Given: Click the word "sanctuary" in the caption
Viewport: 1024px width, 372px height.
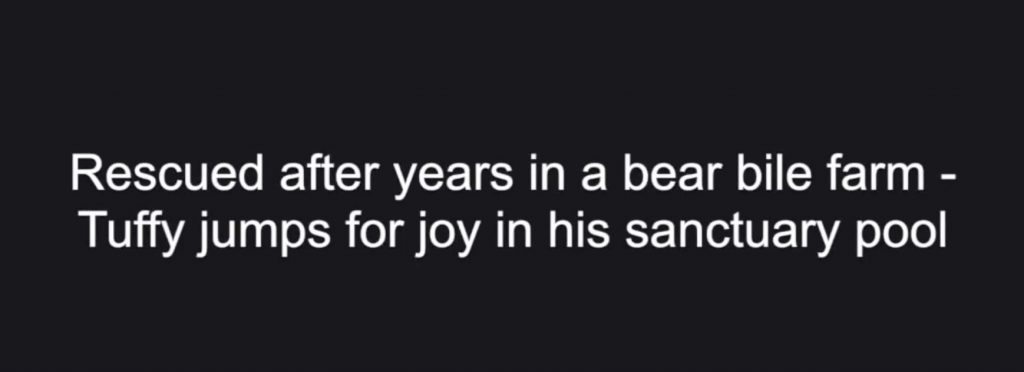Looking at the screenshot, I should point(732,236).
